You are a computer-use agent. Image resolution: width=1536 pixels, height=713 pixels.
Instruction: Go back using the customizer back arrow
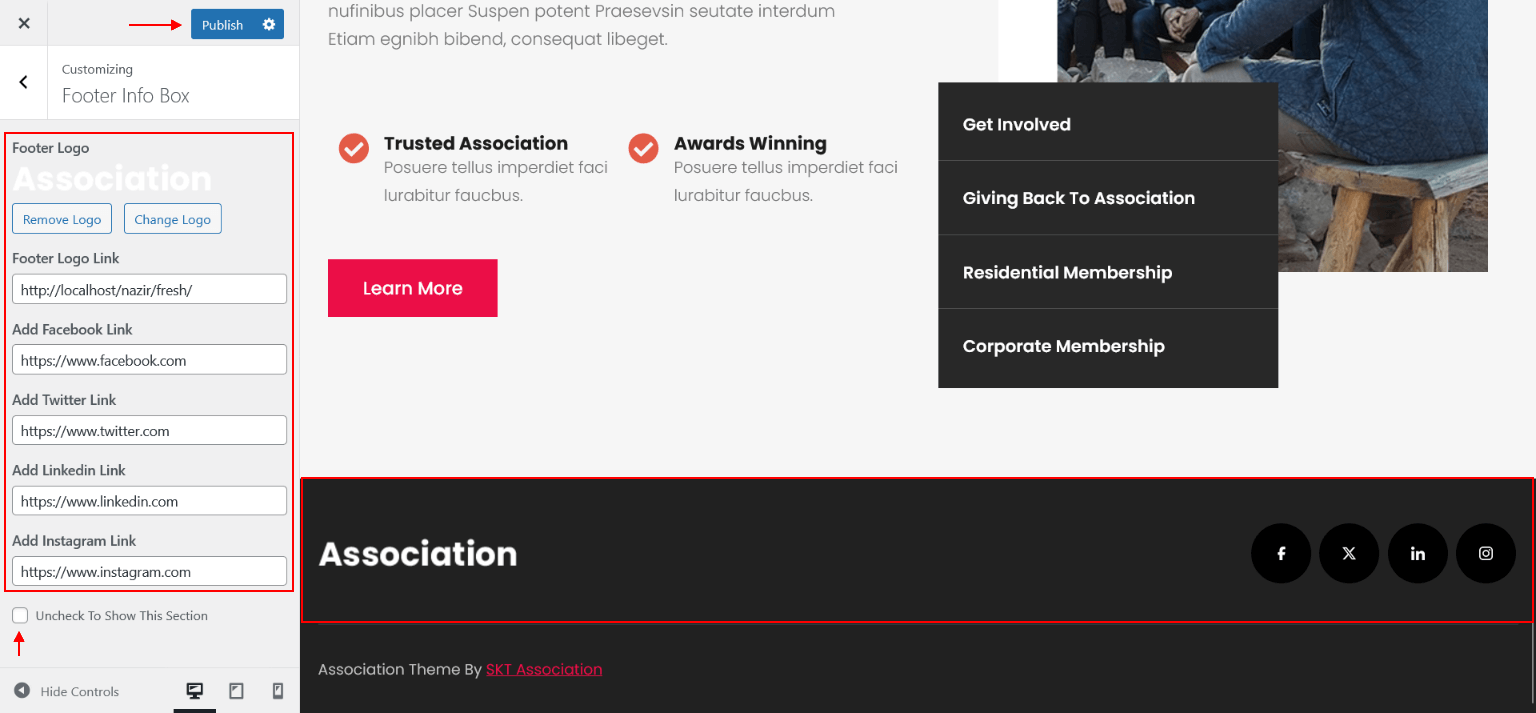tap(24, 83)
